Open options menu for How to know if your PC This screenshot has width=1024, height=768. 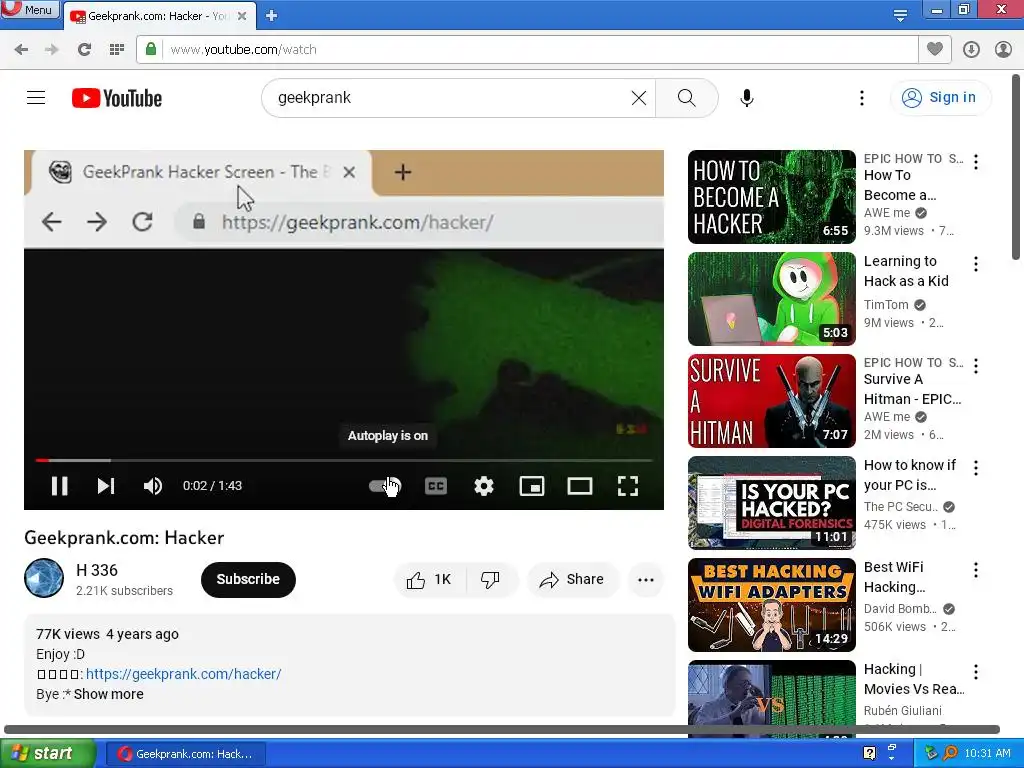coord(976,468)
